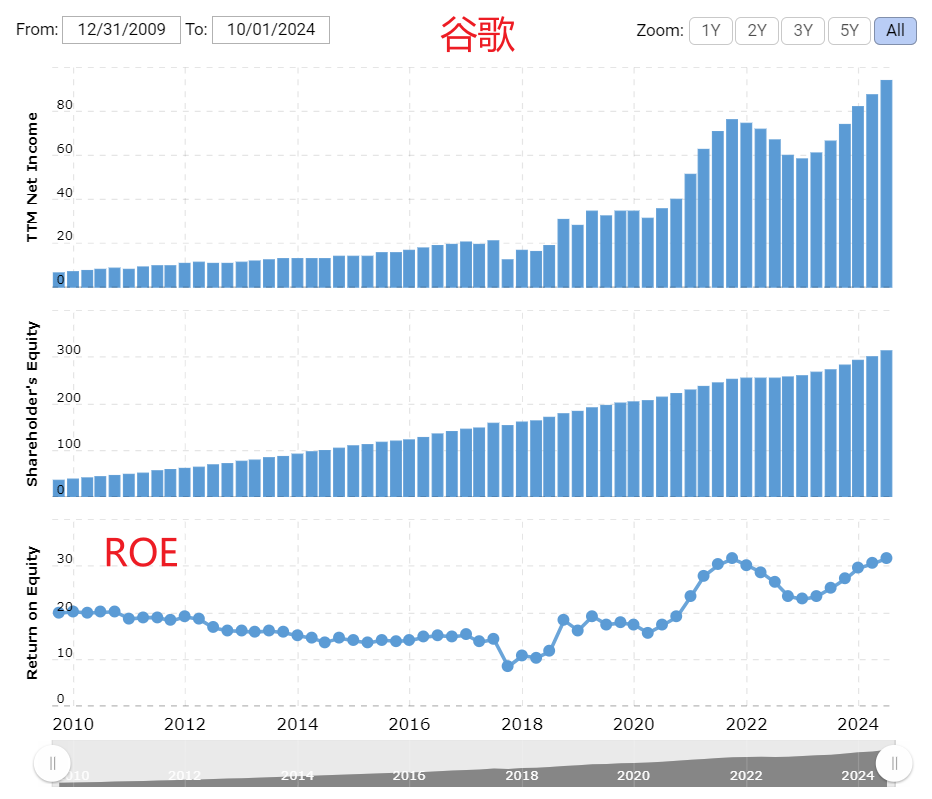
Task: Click the 10 tick label on ROE axis
Action: tap(65, 653)
